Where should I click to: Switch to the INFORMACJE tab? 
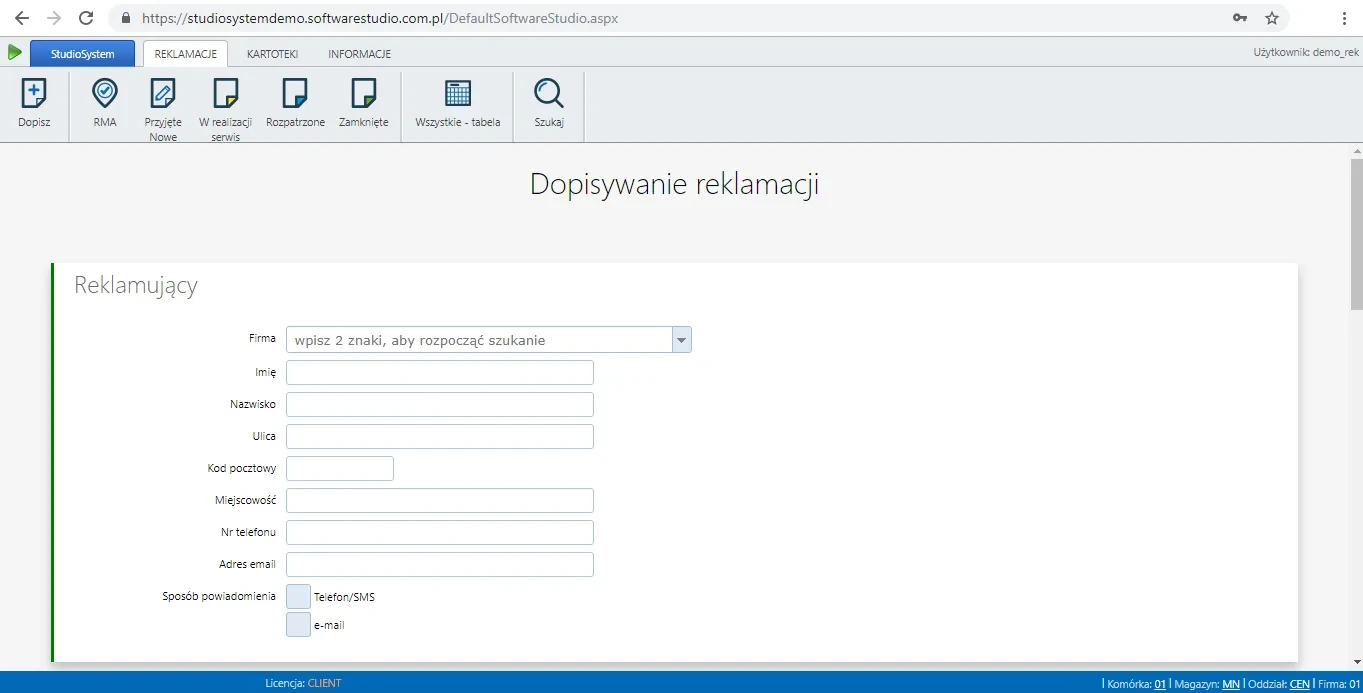pos(359,54)
